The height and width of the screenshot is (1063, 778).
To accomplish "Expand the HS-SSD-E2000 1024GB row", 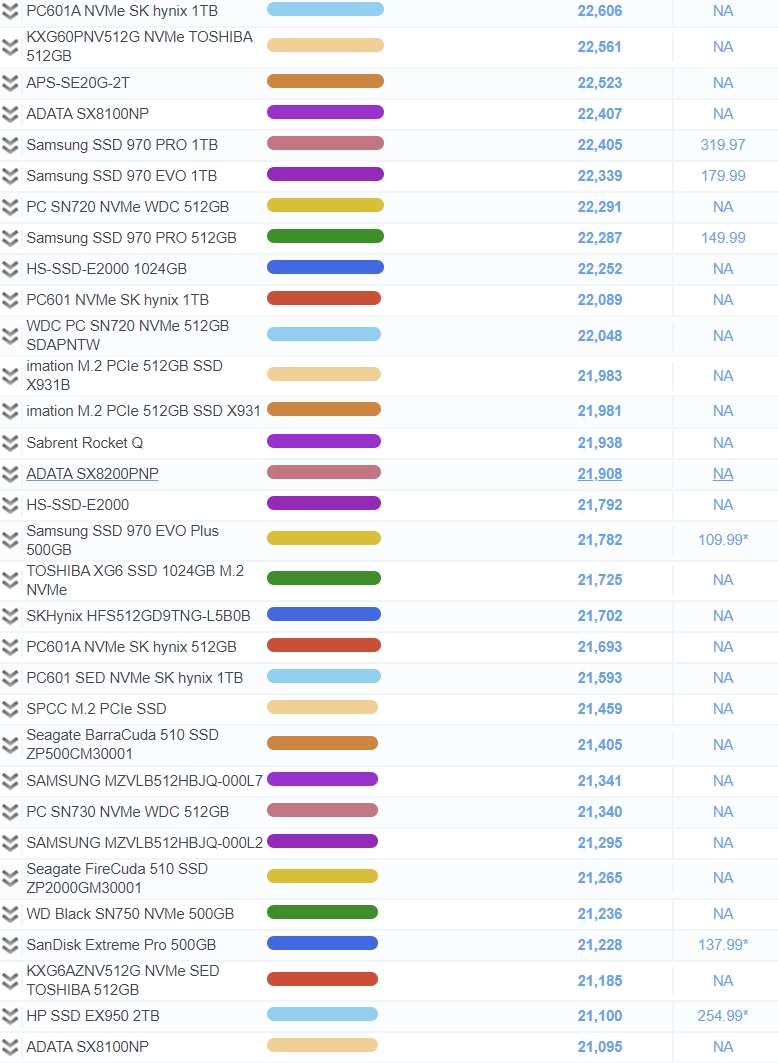I will (9, 269).
